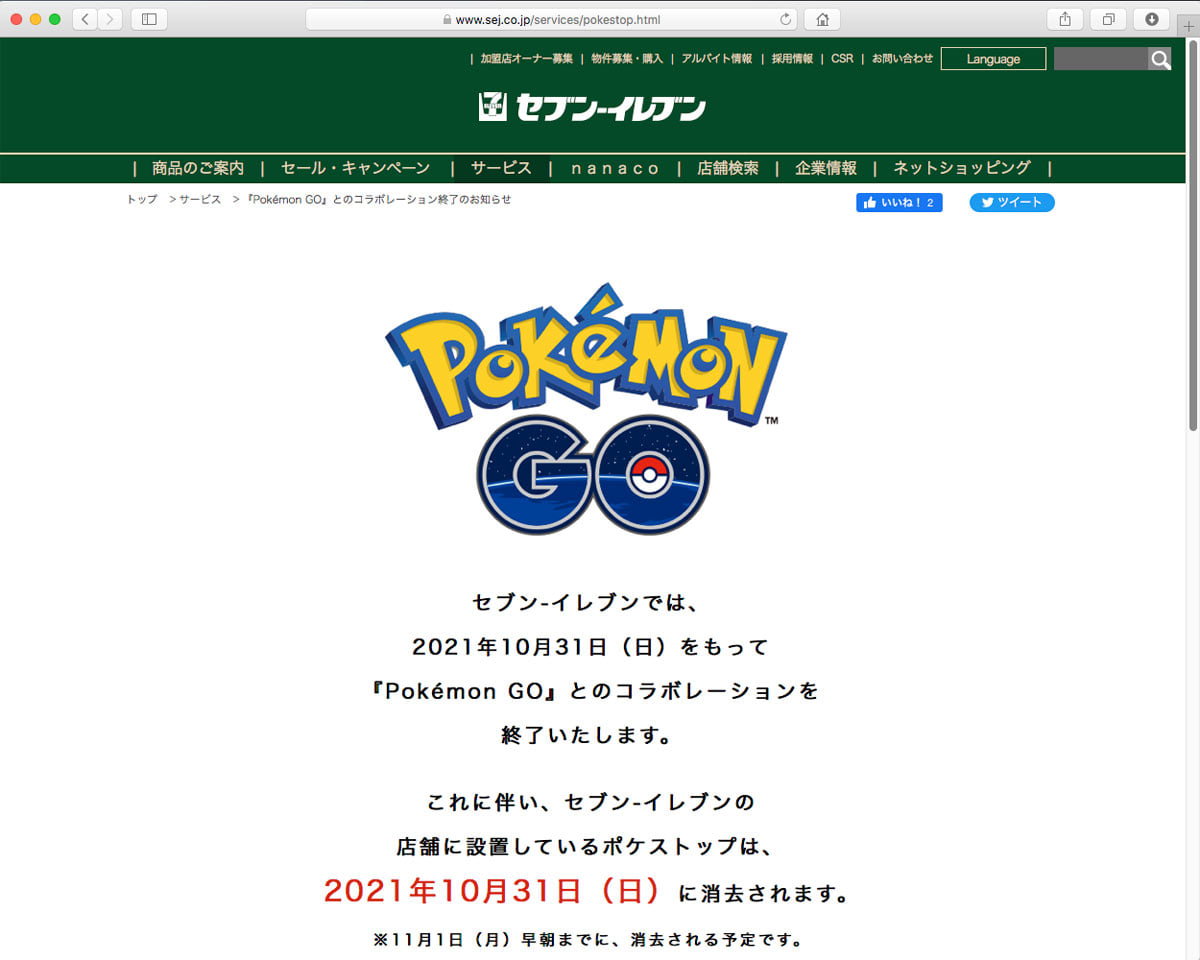Show the tab overview icon
The height and width of the screenshot is (960, 1200).
1108,19
